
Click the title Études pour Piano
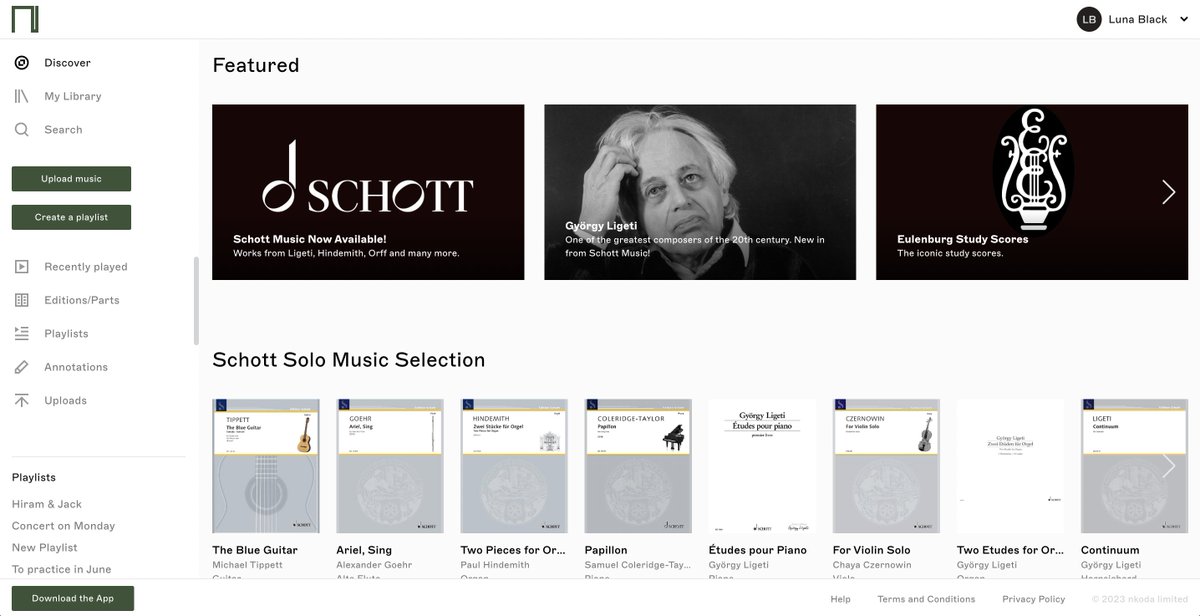click(x=757, y=550)
